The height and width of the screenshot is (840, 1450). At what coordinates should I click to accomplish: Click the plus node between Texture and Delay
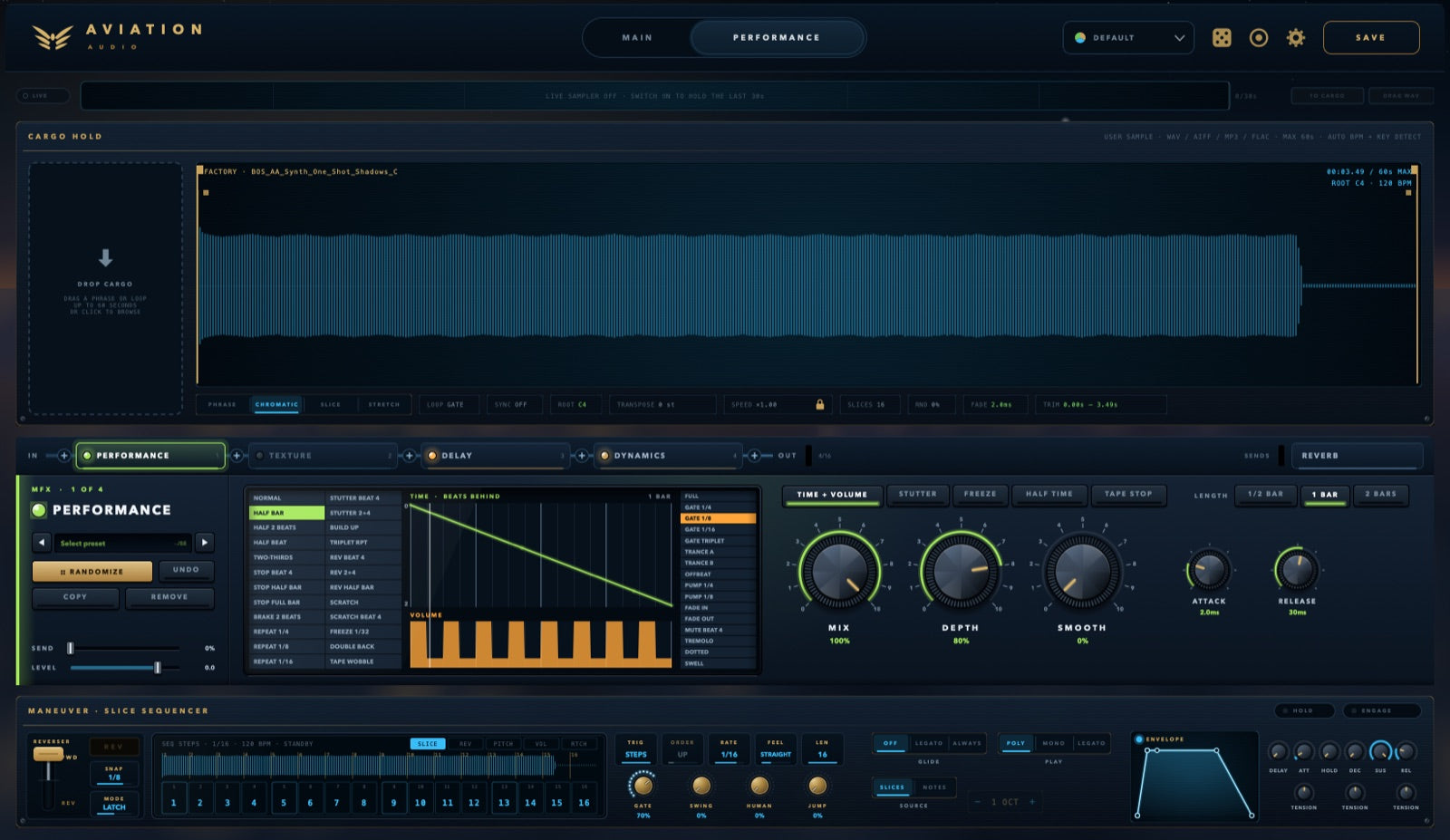(x=409, y=456)
